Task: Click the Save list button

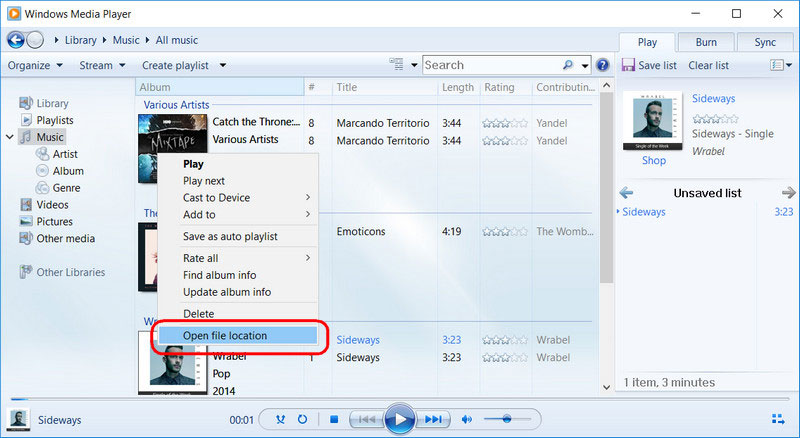Action: click(650, 65)
